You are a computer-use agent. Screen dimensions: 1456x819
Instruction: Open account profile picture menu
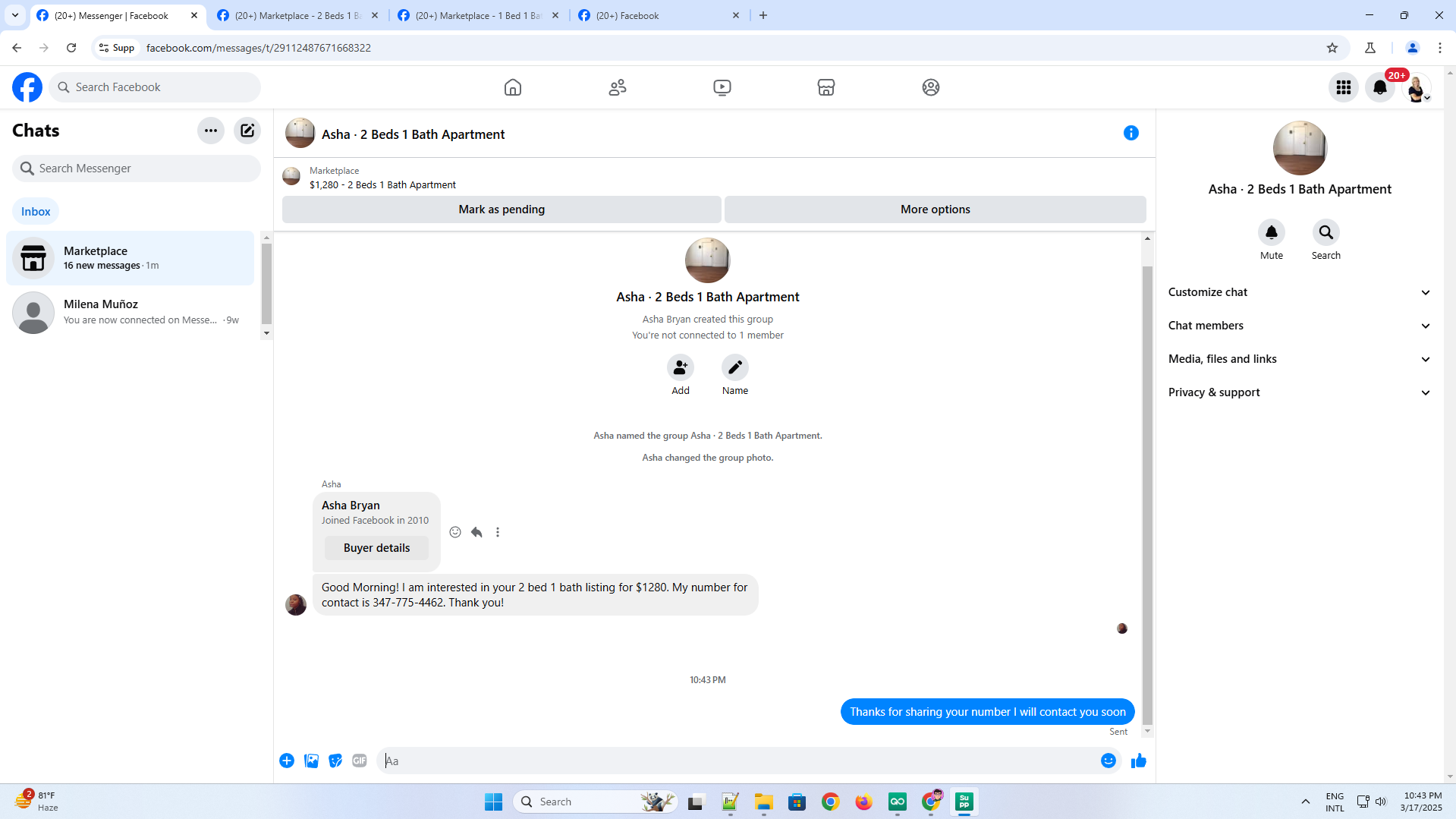pyautogui.click(x=1417, y=87)
